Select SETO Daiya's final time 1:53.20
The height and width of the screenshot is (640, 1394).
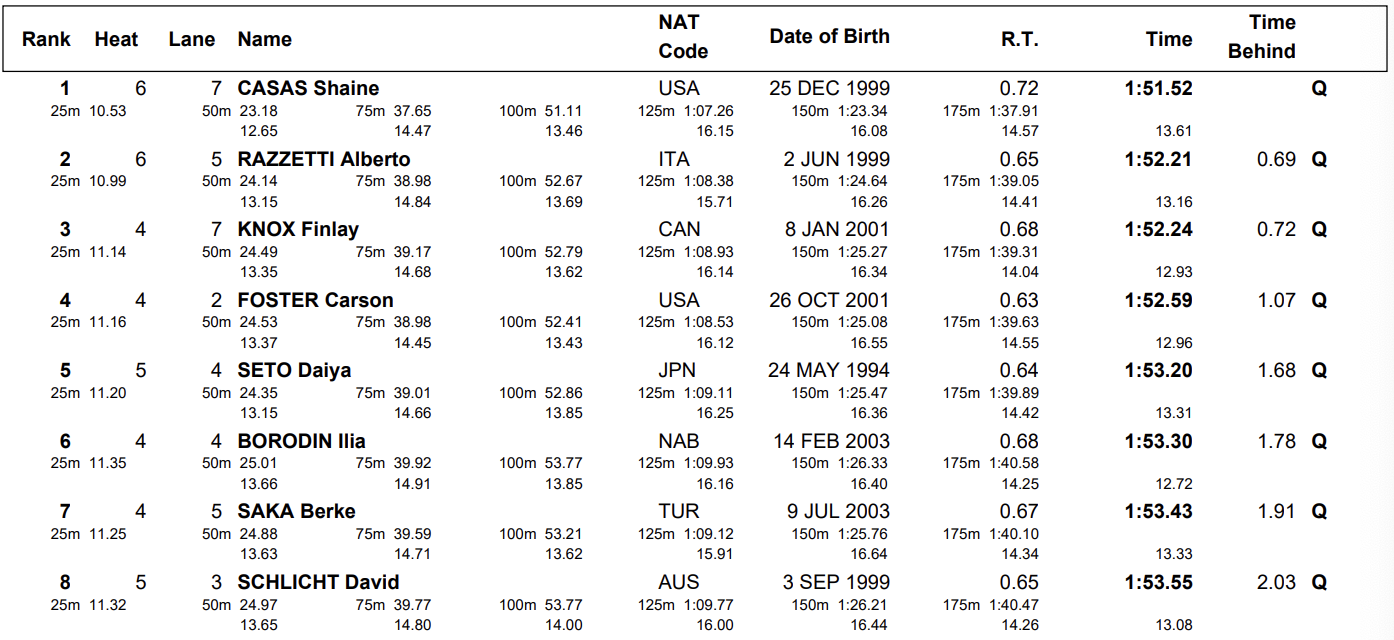[x=1158, y=371]
